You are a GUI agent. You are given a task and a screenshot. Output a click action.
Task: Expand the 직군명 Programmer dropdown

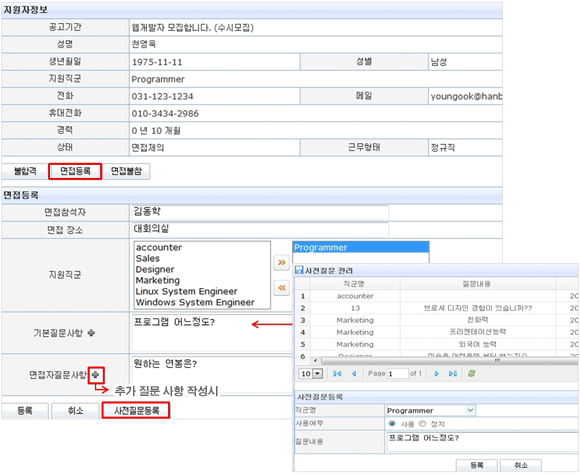[x=470, y=410]
